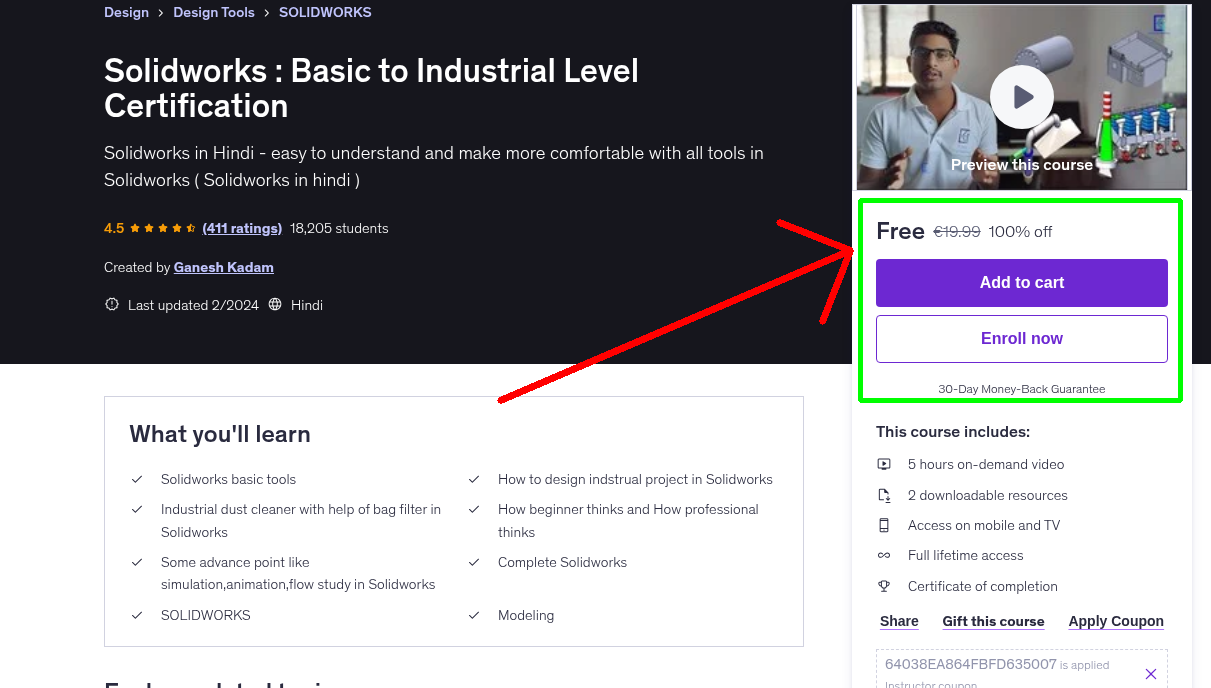The height and width of the screenshot is (688, 1211).
Task: Click the downloadable resources file icon
Action: coord(884,494)
